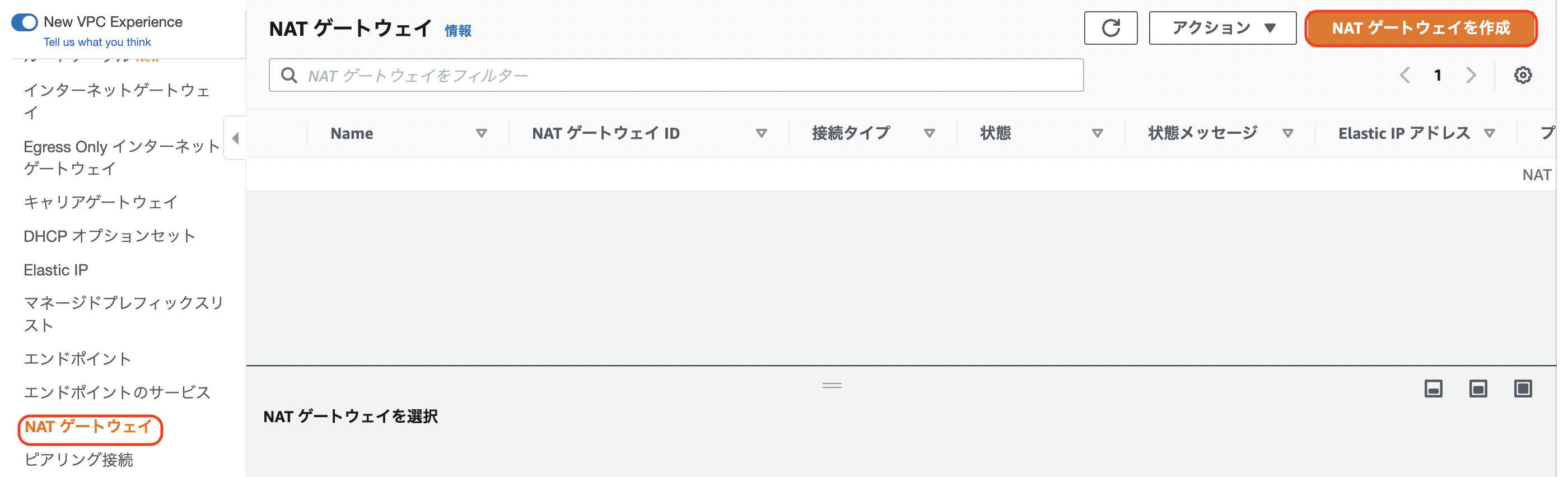Screen dimensions: 1568x477
Task: Refresh the NAT gateway list
Action: tap(1110, 27)
